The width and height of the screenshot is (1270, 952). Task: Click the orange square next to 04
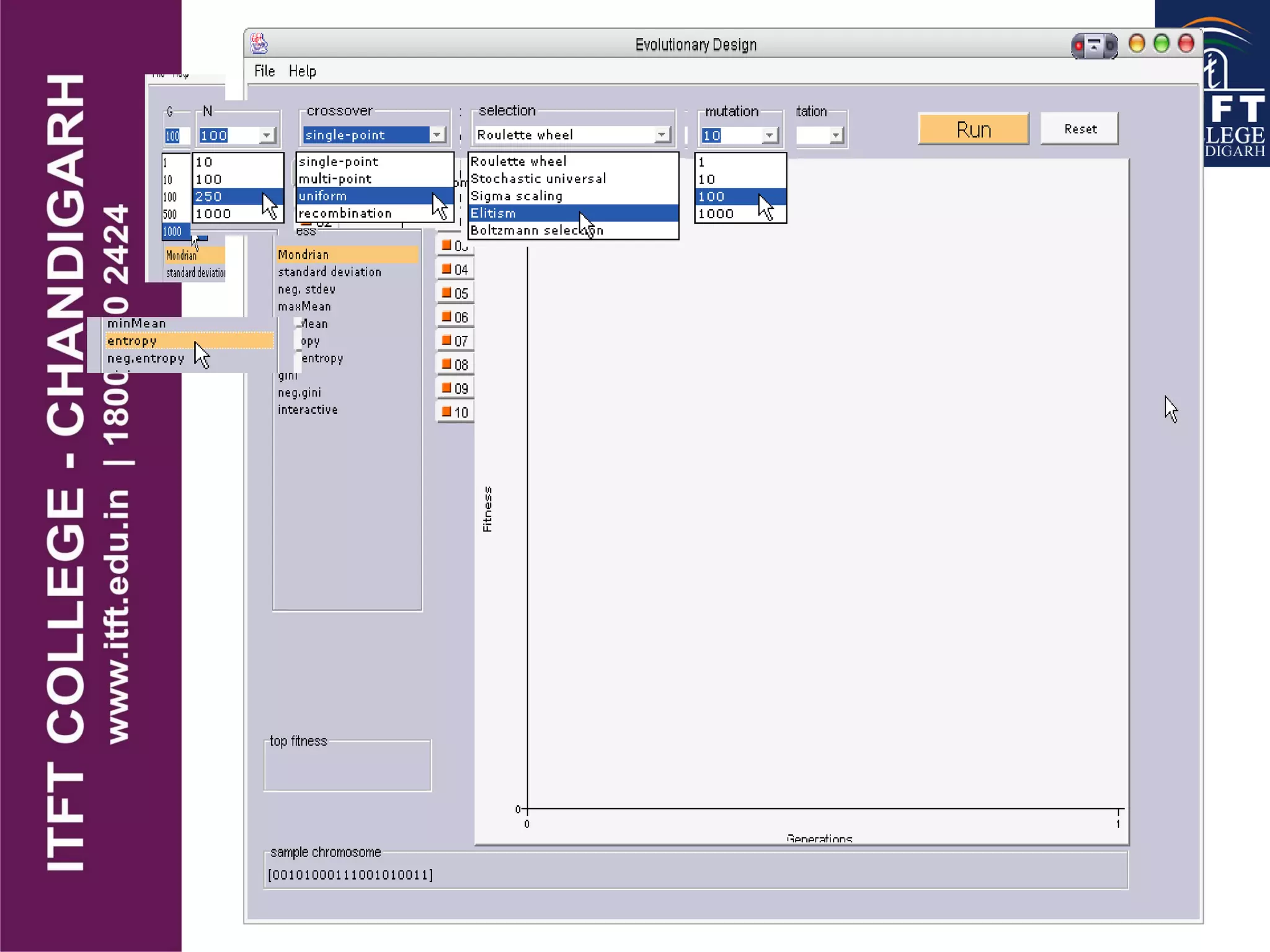(x=446, y=269)
